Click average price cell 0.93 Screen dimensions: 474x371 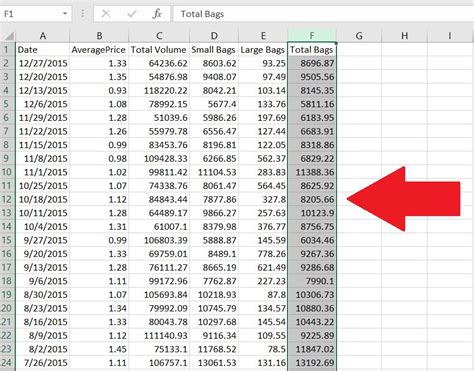[99, 90]
